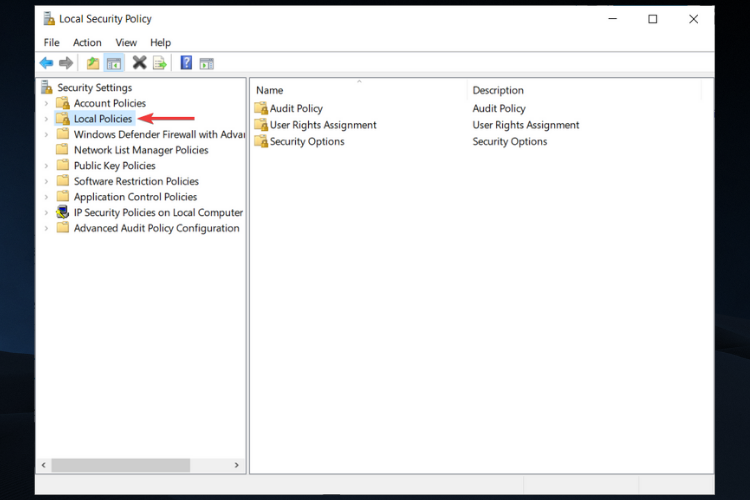Expand the IP Security Policies node
This screenshot has width=750, height=500.
(46, 212)
